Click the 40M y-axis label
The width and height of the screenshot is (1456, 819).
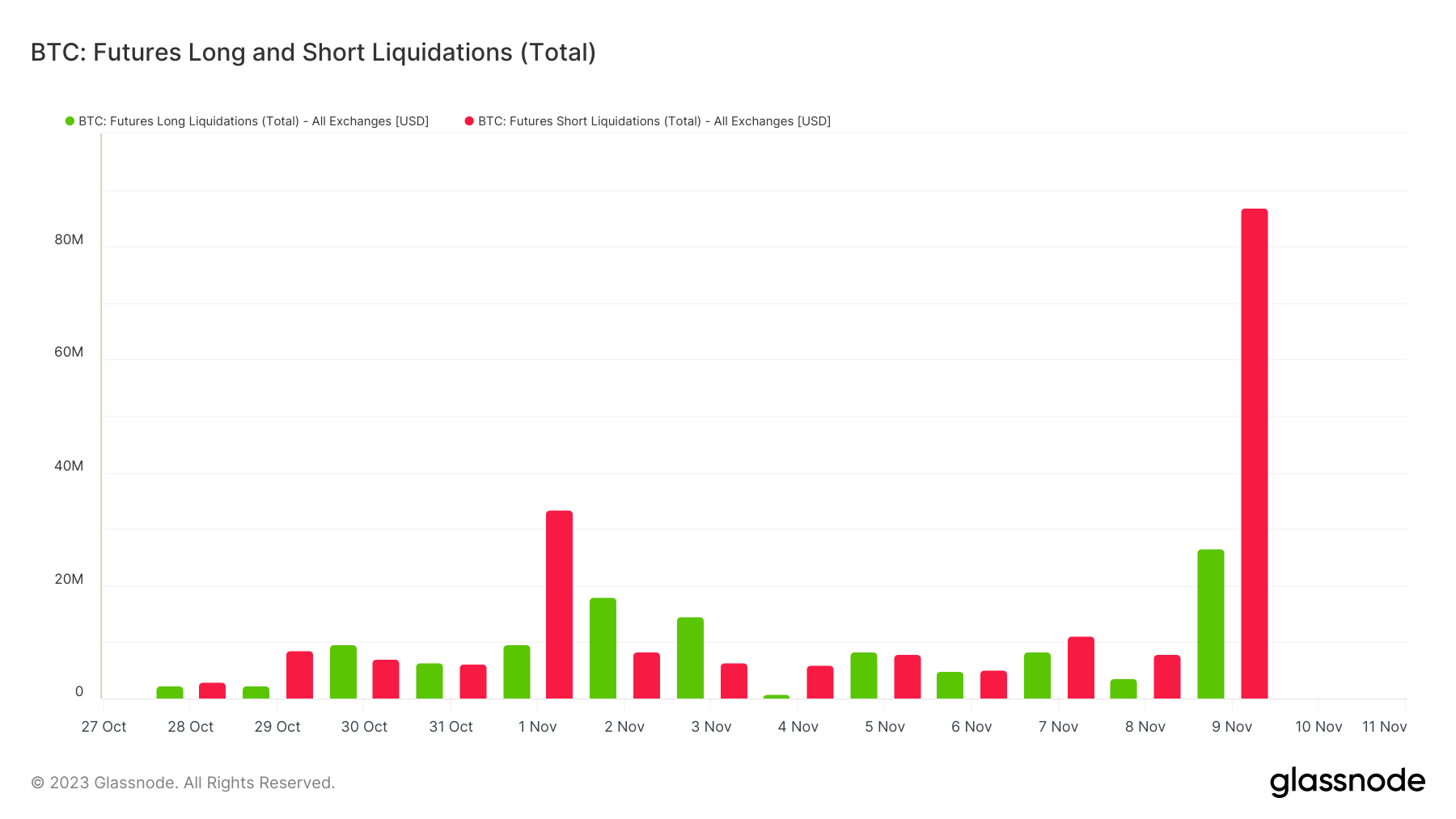pos(69,466)
